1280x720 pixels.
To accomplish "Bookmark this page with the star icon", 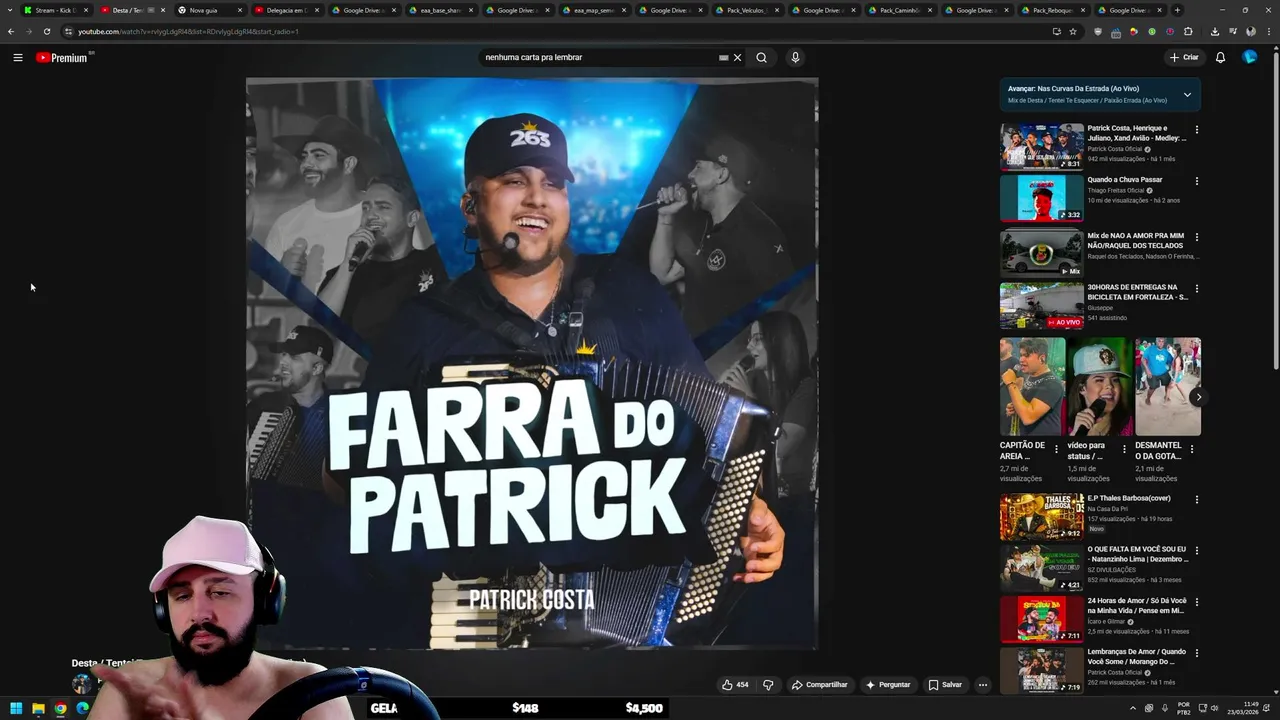I will click(x=1073, y=31).
